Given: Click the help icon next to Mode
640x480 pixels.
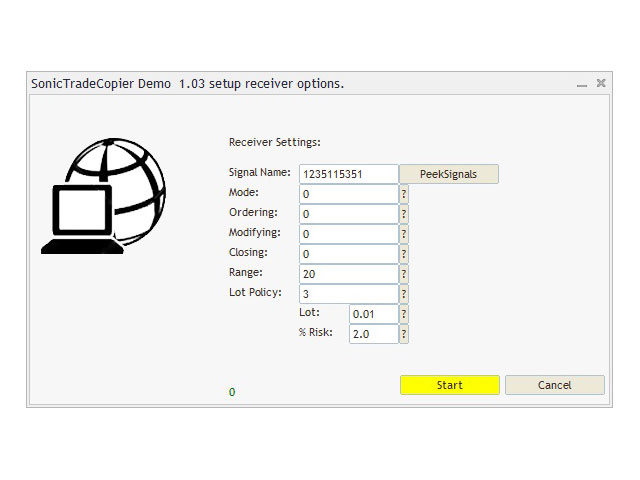Looking at the screenshot, I should [x=404, y=194].
